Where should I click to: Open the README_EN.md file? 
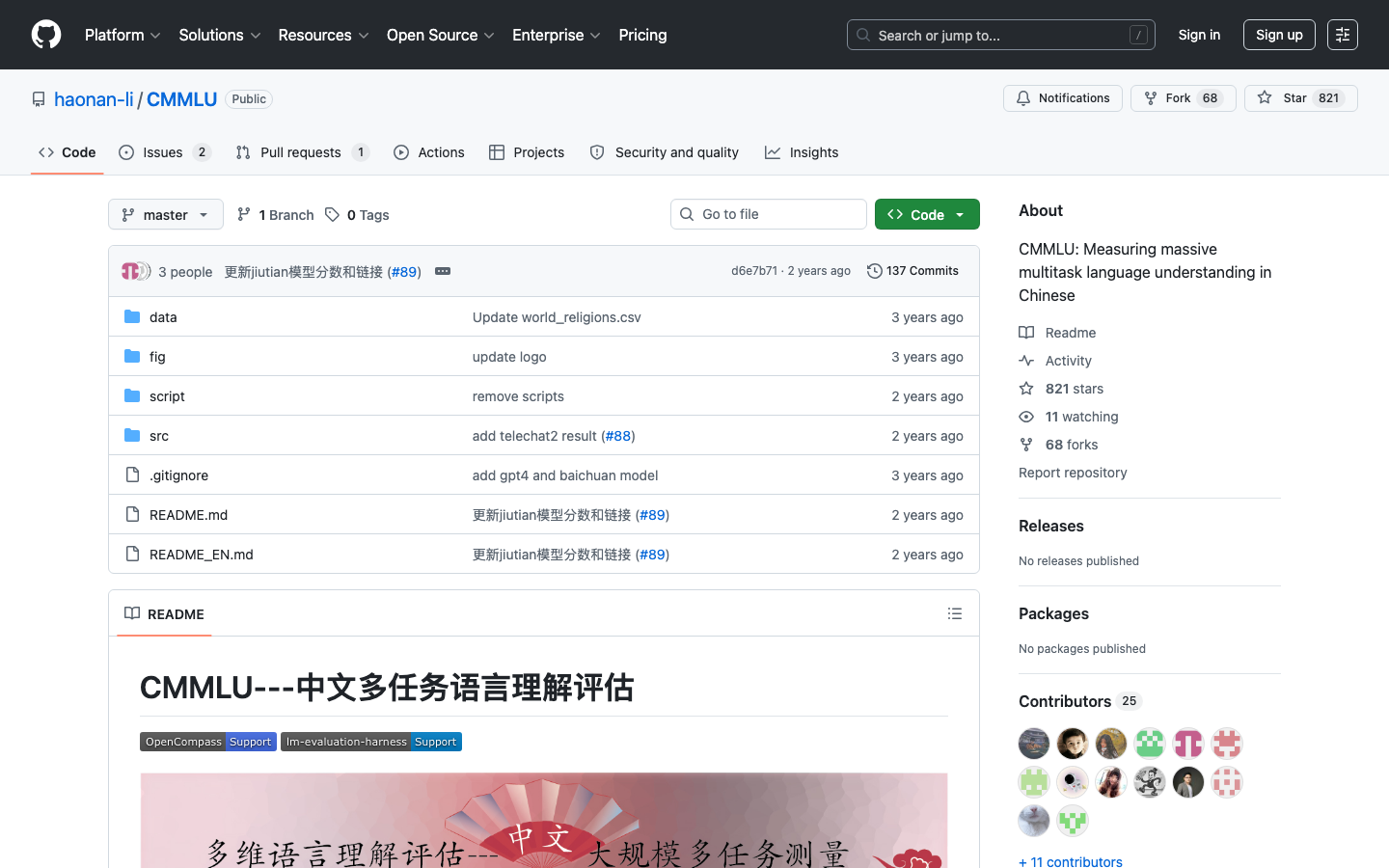tap(202, 555)
